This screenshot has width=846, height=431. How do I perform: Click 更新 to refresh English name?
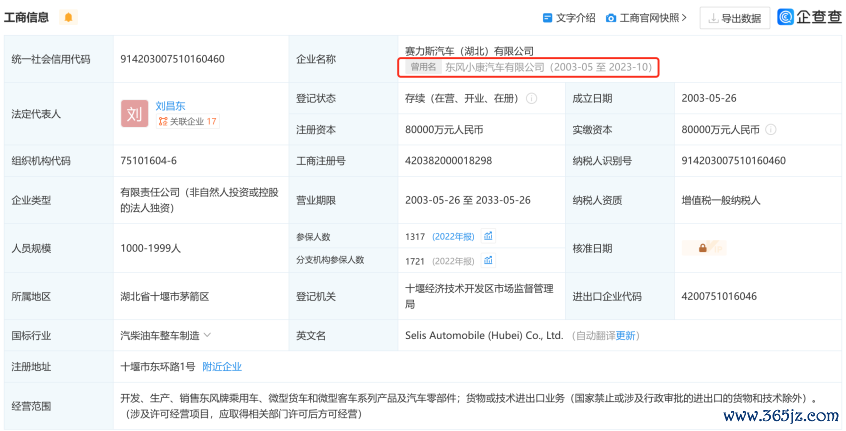(625, 336)
